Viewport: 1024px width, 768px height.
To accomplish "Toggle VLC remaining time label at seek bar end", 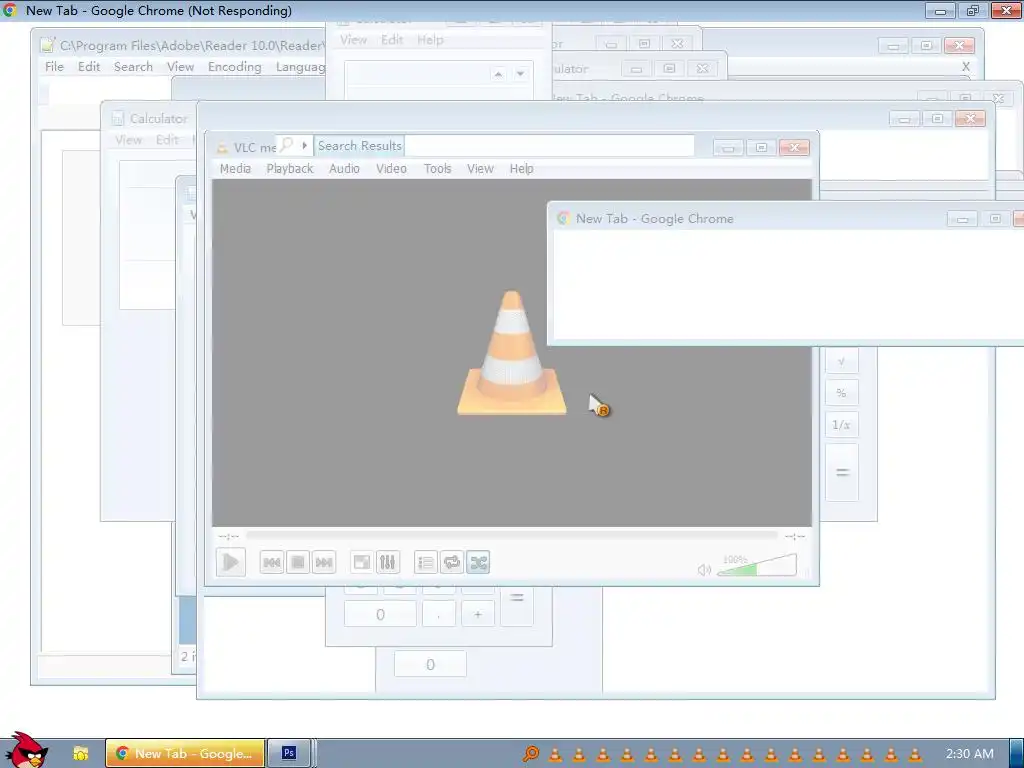I will click(795, 536).
